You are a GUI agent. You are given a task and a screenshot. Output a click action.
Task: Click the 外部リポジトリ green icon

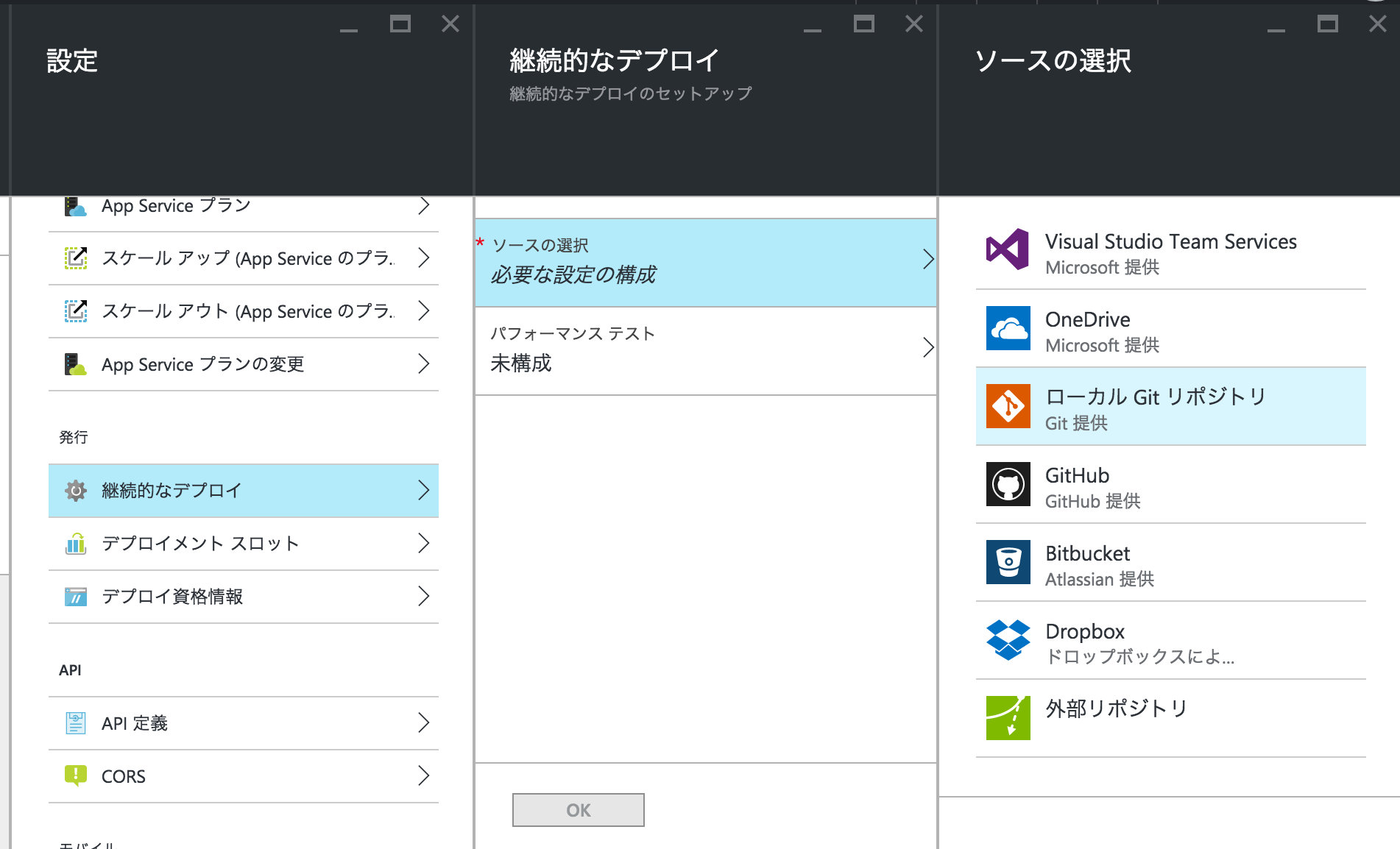point(1008,718)
